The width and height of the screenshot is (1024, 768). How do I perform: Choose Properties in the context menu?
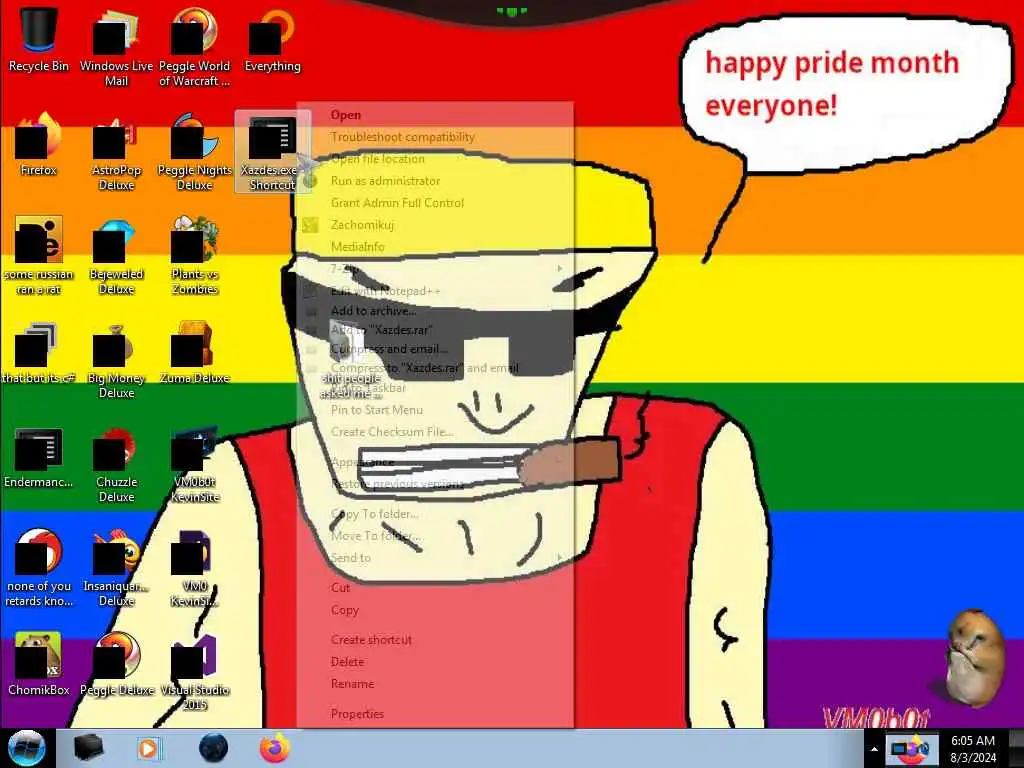point(435,714)
